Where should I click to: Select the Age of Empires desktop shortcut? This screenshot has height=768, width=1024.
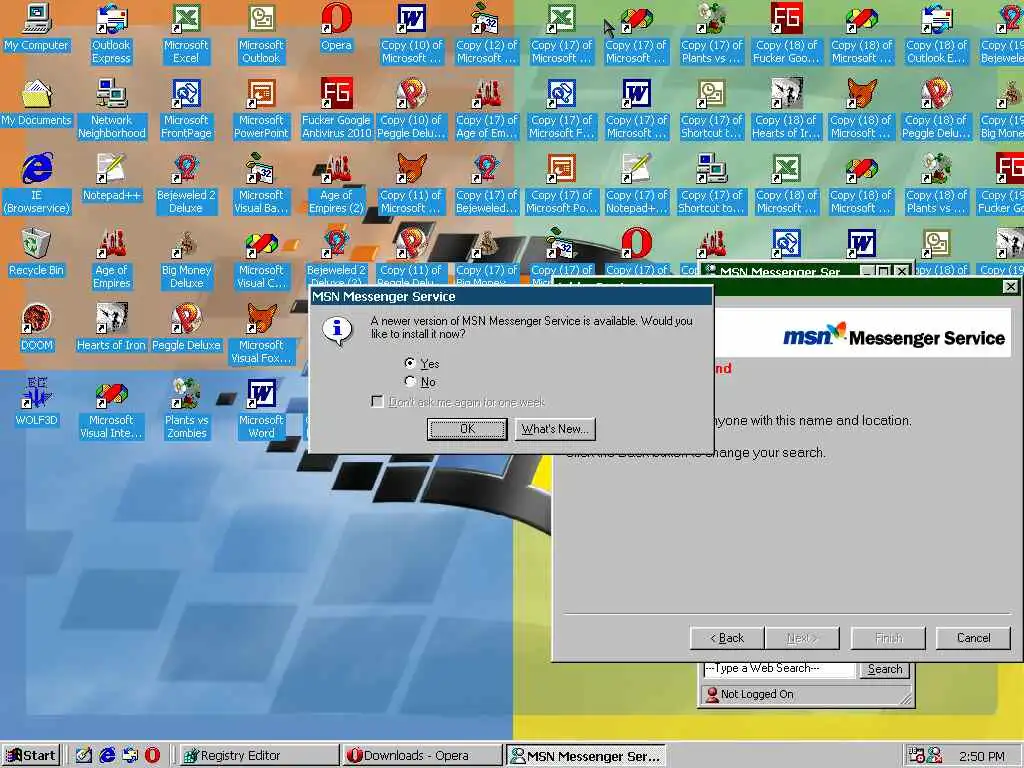click(111, 259)
